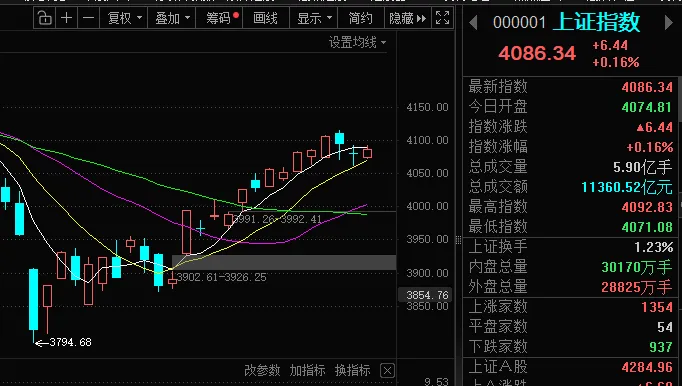Viewport: 682px width, 386px height.
Task: Click the 上证换手 value 1.23%
Action: pyautogui.click(x=654, y=247)
